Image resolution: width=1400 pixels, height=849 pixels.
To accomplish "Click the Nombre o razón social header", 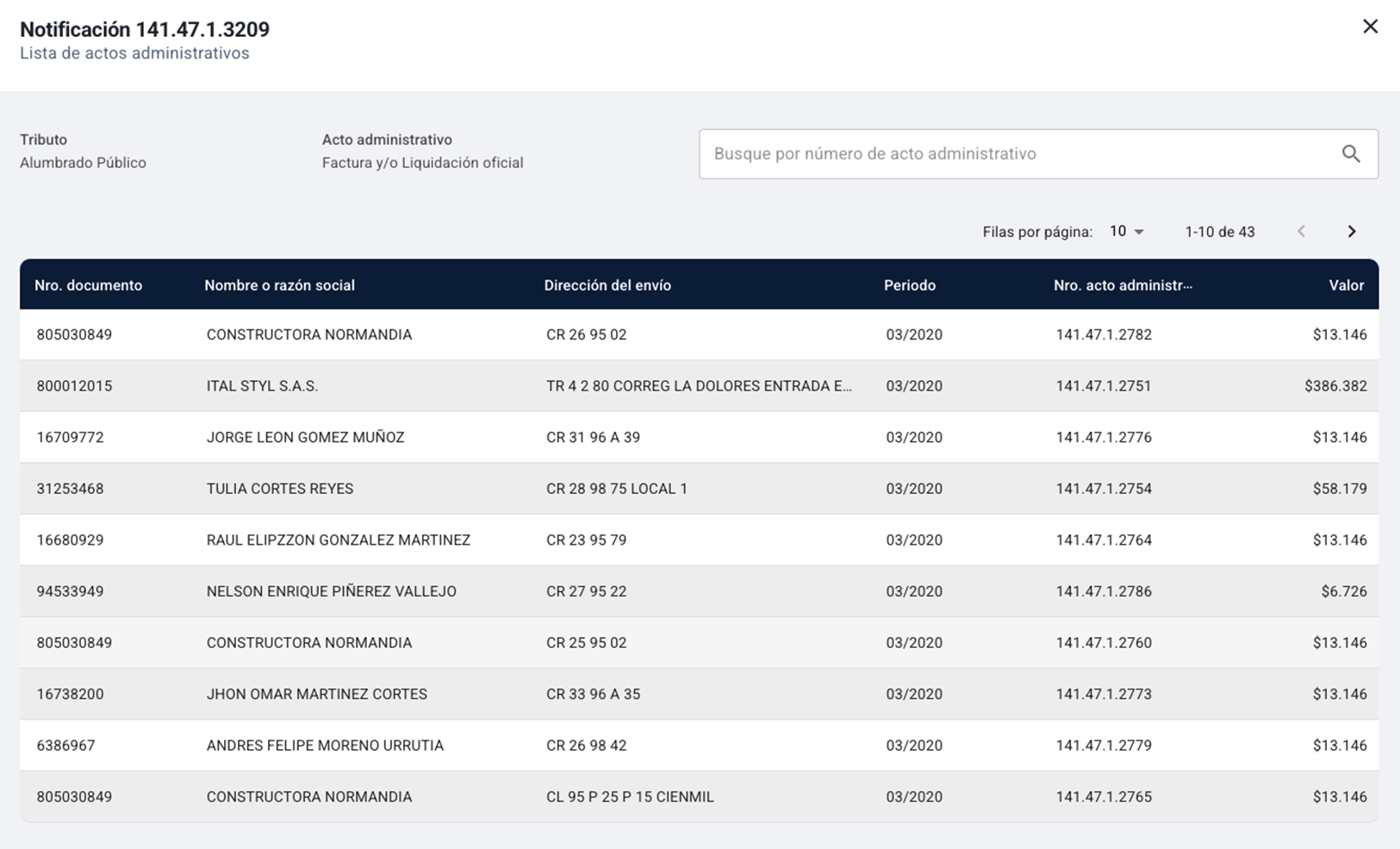I will coord(279,285).
